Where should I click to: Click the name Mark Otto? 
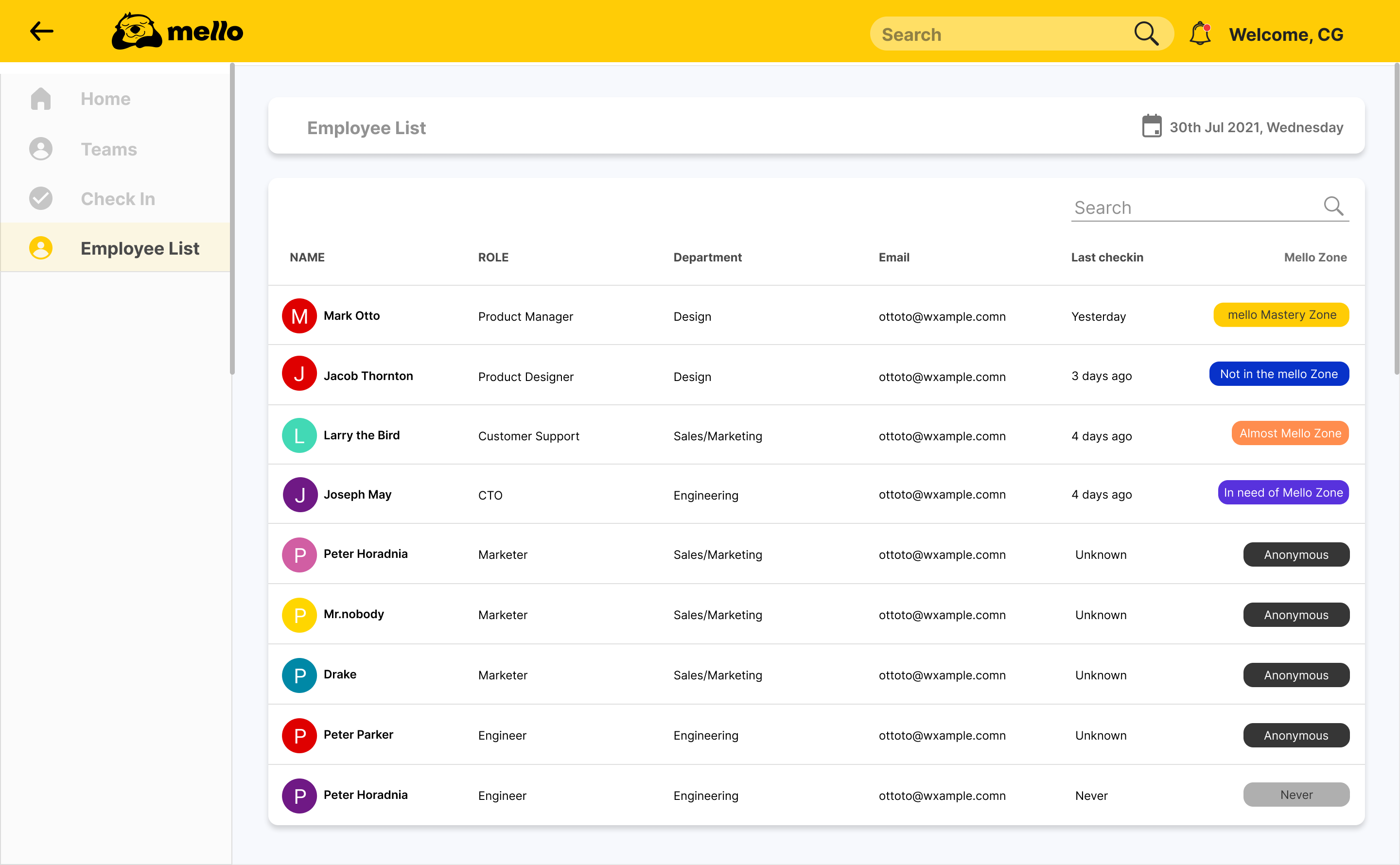[352, 316]
